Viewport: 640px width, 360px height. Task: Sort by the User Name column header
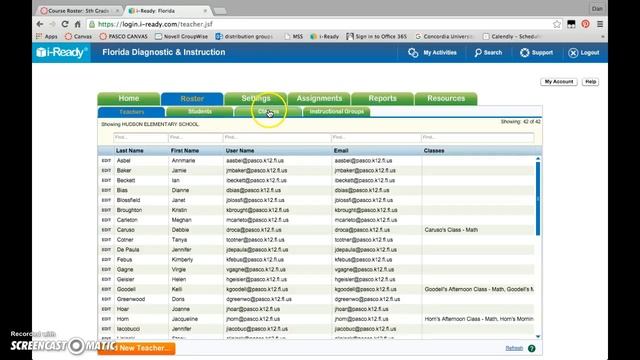[240, 151]
